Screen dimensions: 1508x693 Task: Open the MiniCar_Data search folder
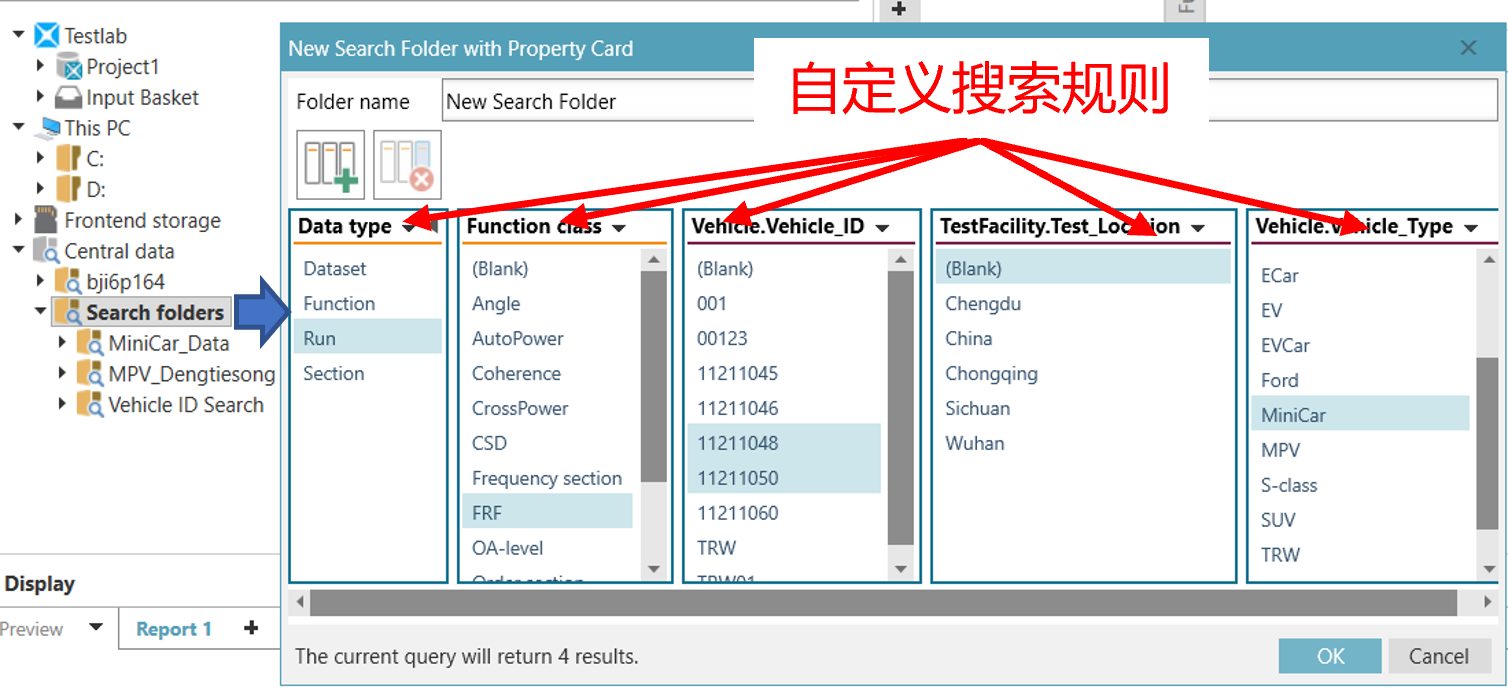click(x=168, y=344)
